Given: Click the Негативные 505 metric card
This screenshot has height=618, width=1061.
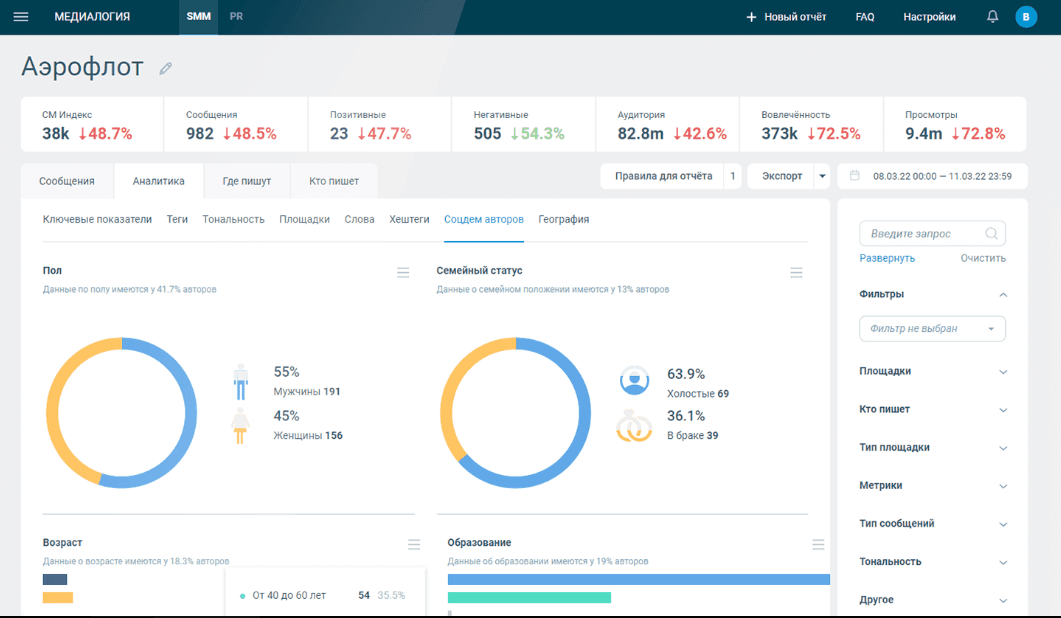Looking at the screenshot, I should coord(524,125).
